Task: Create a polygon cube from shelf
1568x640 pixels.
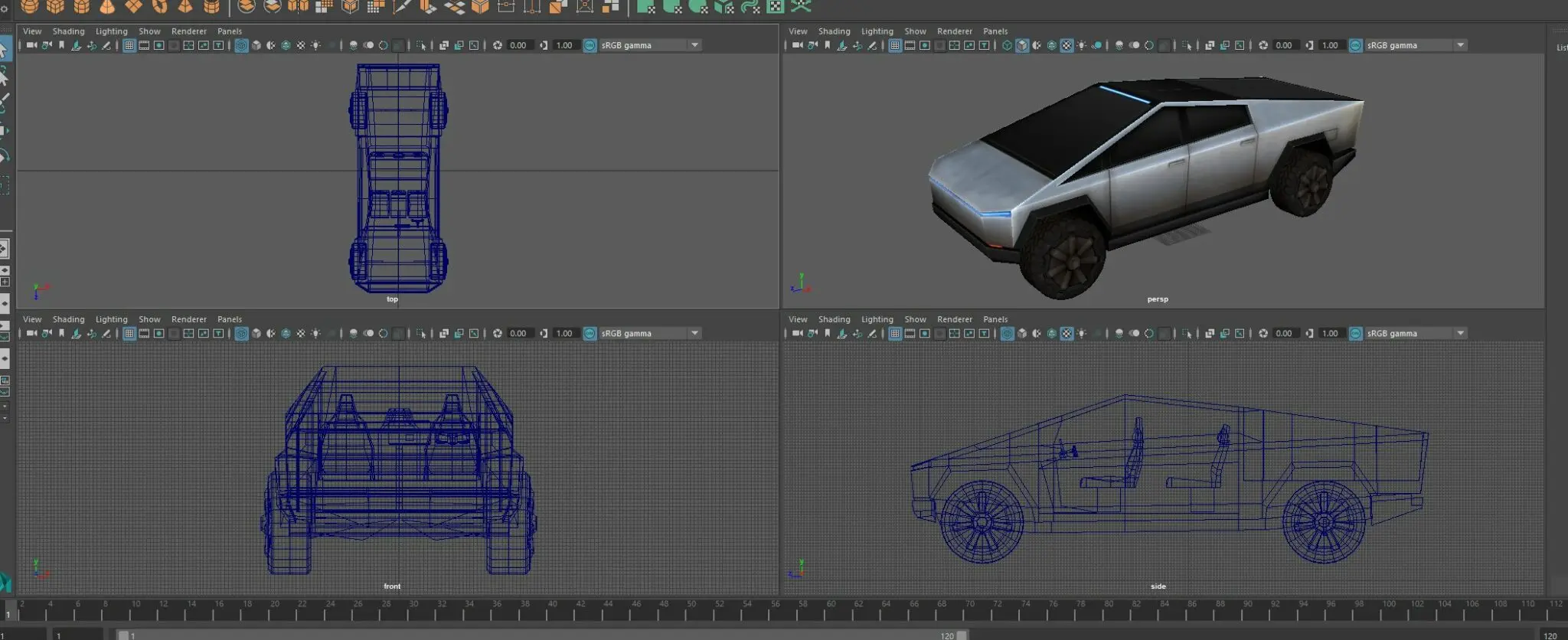Action: tap(55, 7)
